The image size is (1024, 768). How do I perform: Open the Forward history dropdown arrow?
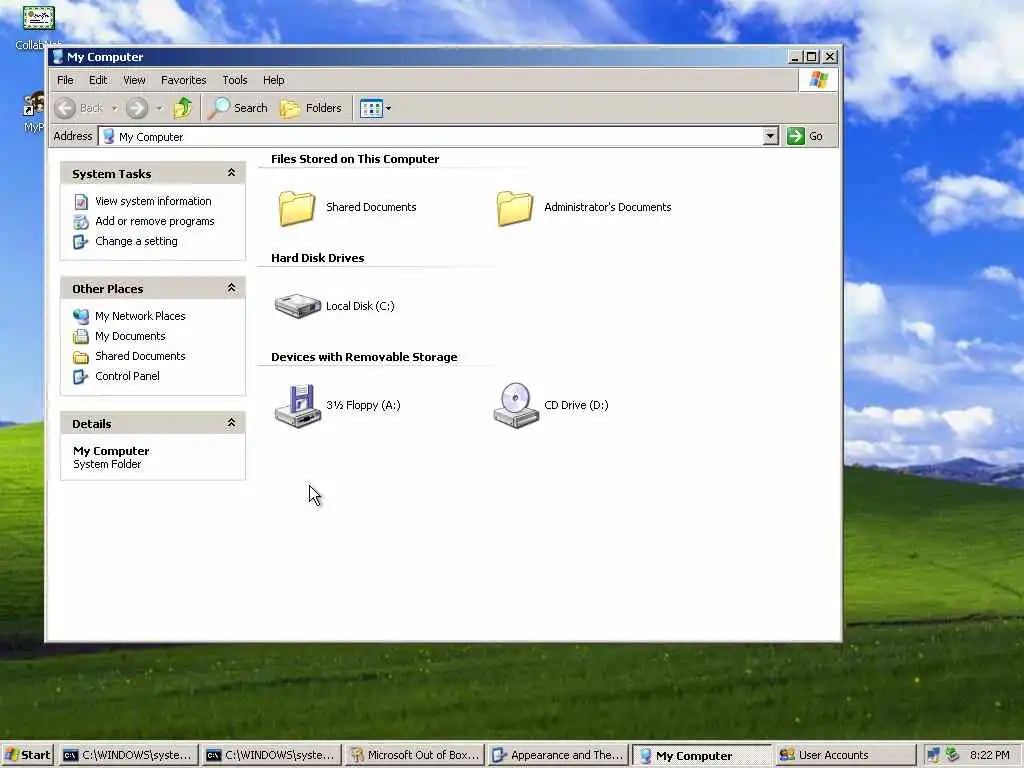(159, 108)
